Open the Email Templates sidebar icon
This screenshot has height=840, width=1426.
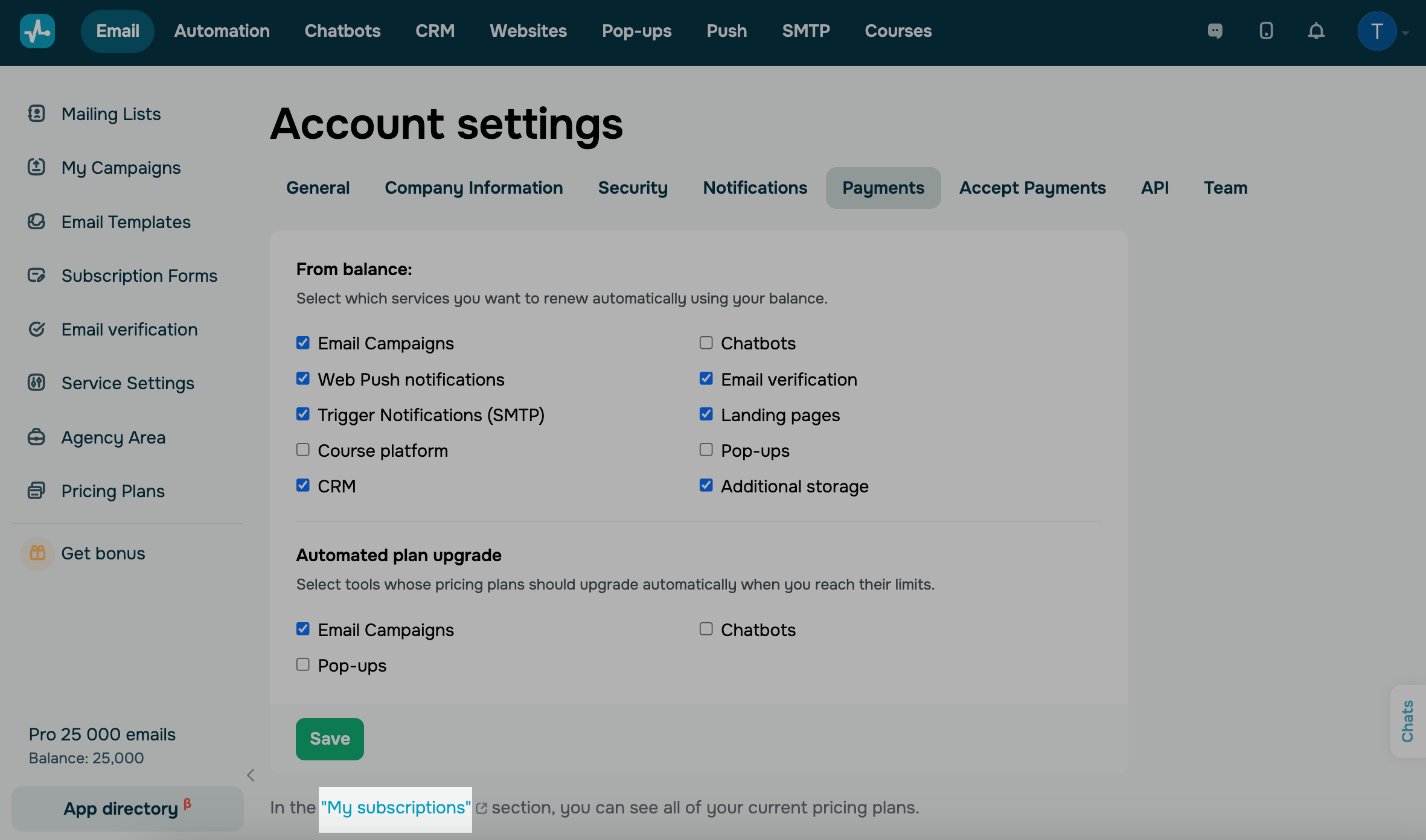36,221
